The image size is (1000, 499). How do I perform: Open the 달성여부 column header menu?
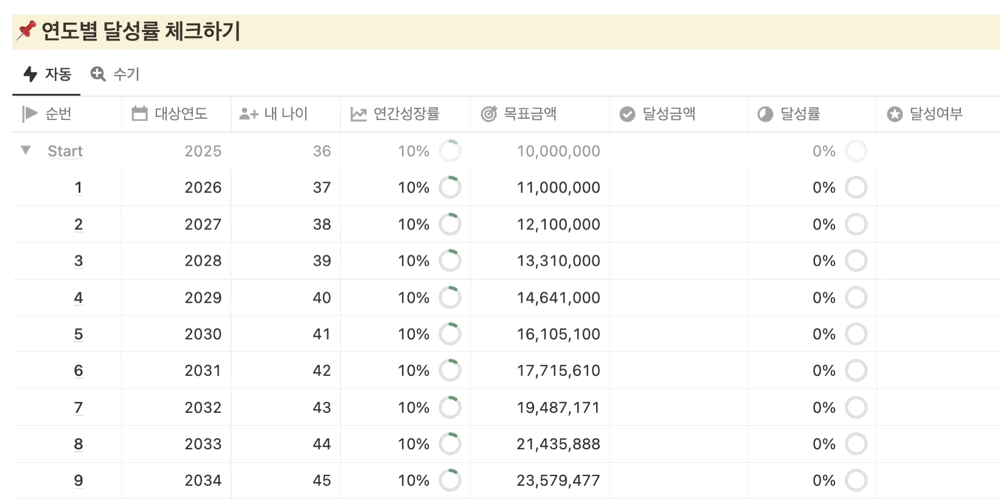point(938,114)
